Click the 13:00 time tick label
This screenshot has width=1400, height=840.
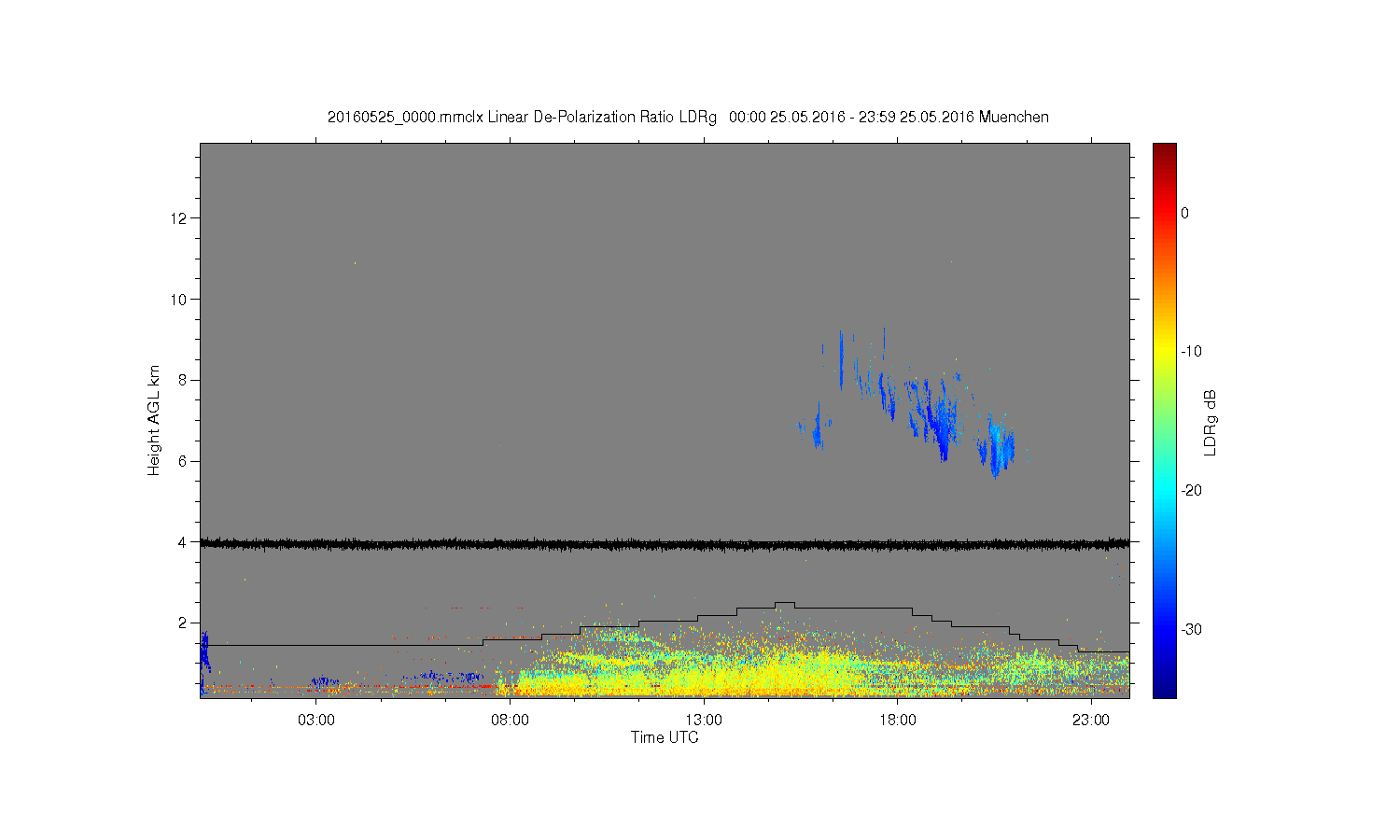[x=704, y=720]
